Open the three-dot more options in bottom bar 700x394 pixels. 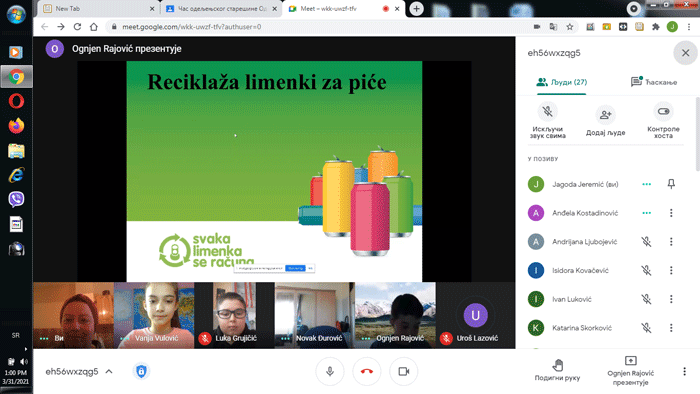click(x=684, y=371)
